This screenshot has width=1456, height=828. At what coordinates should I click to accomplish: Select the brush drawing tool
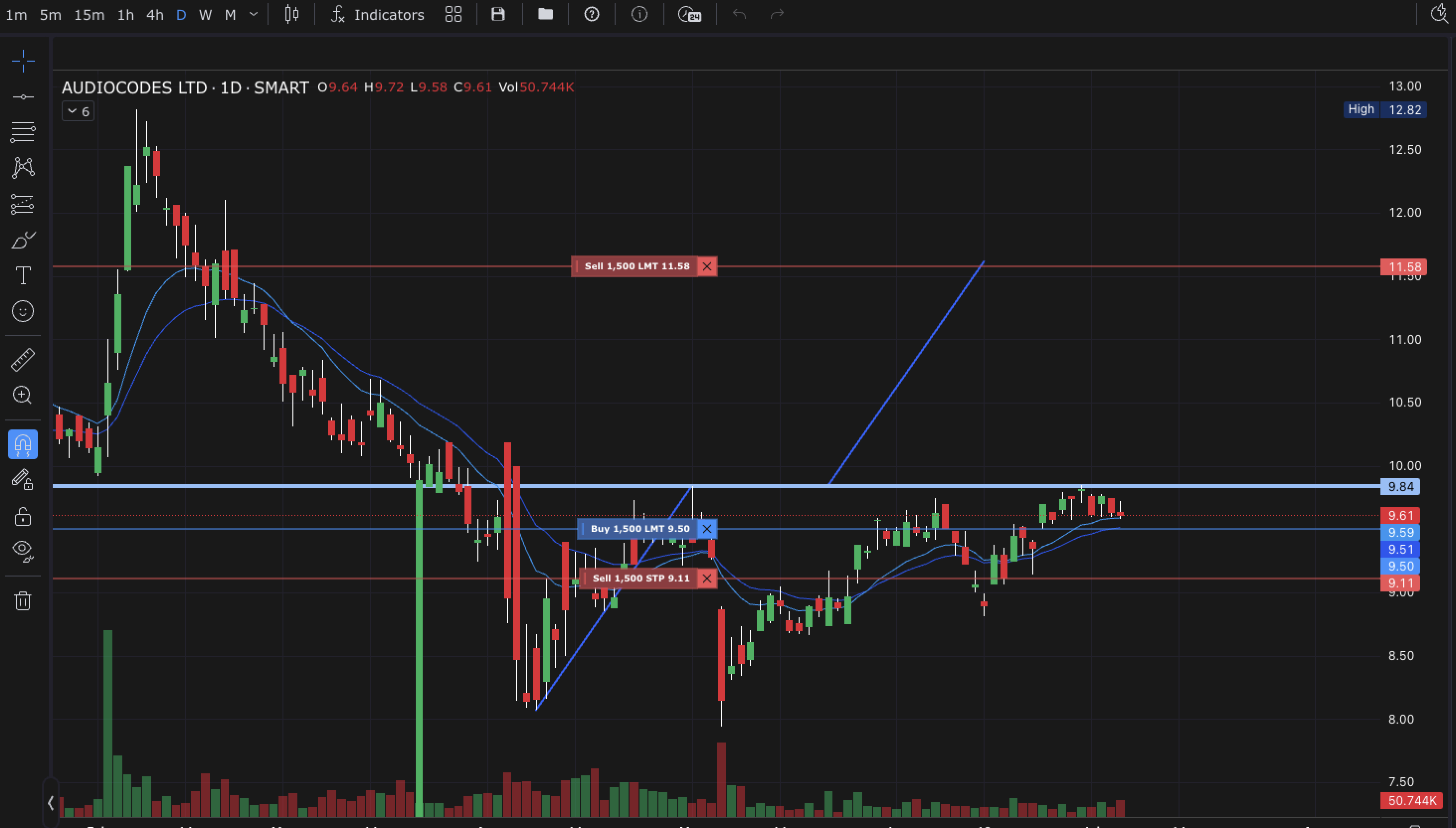point(23,240)
